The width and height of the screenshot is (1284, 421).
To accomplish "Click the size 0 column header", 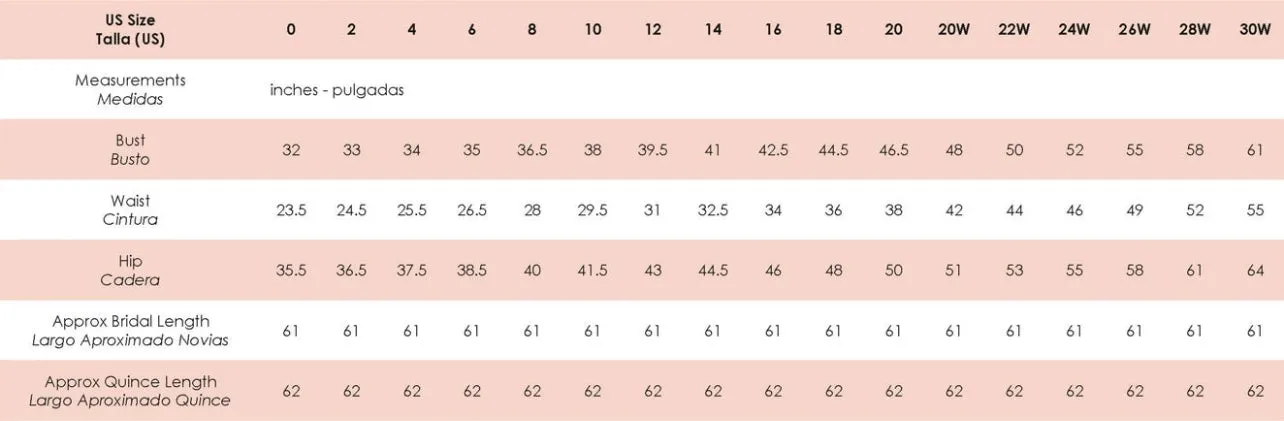I will 291,30.
